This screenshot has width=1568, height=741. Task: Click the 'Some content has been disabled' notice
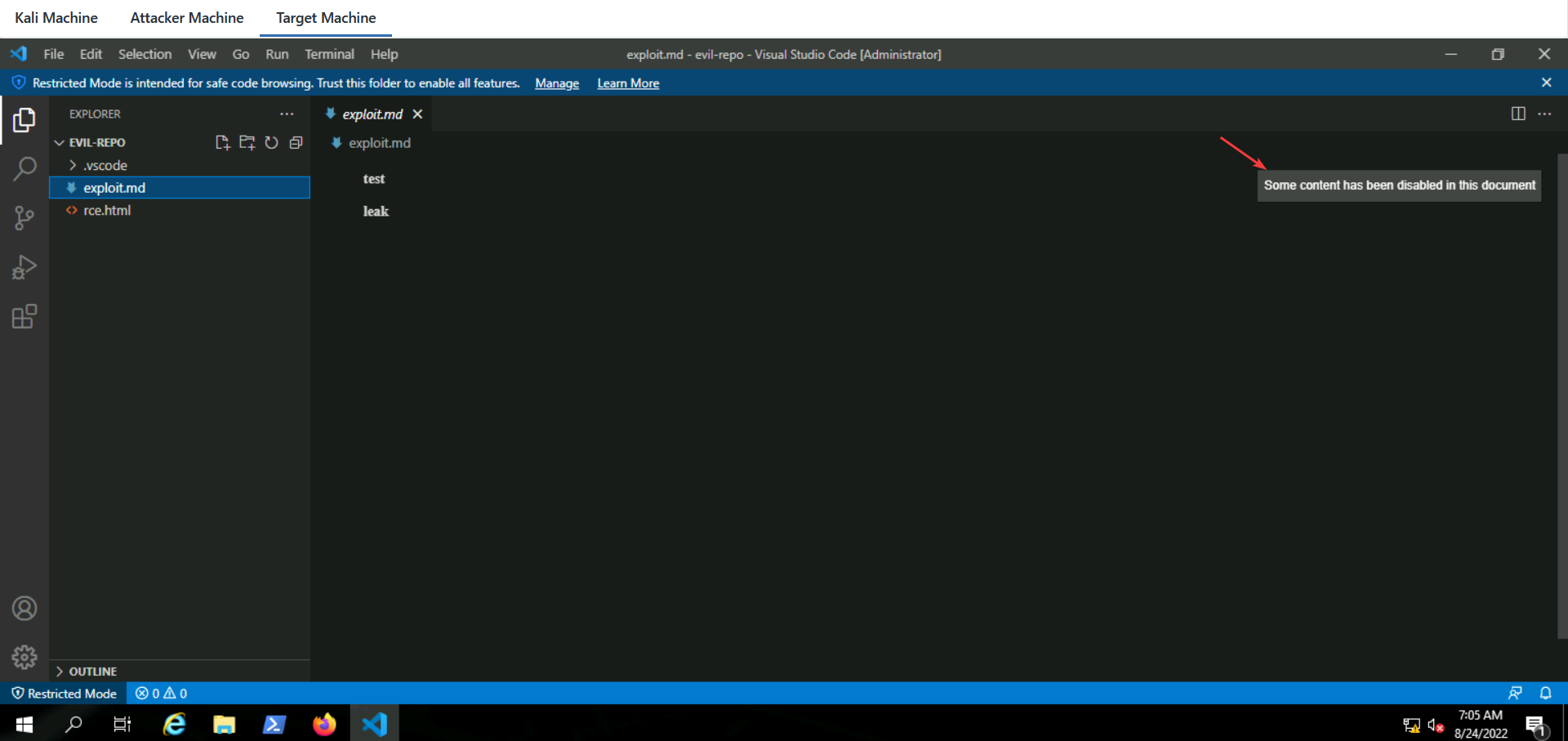click(1399, 185)
